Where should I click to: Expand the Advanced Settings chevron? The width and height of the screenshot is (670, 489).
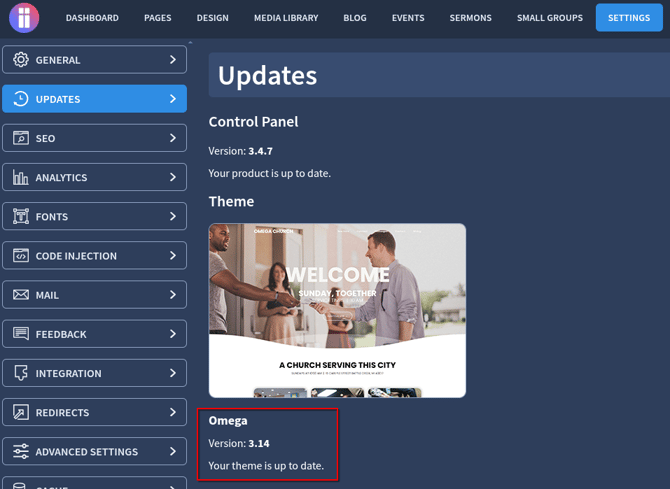click(x=172, y=452)
